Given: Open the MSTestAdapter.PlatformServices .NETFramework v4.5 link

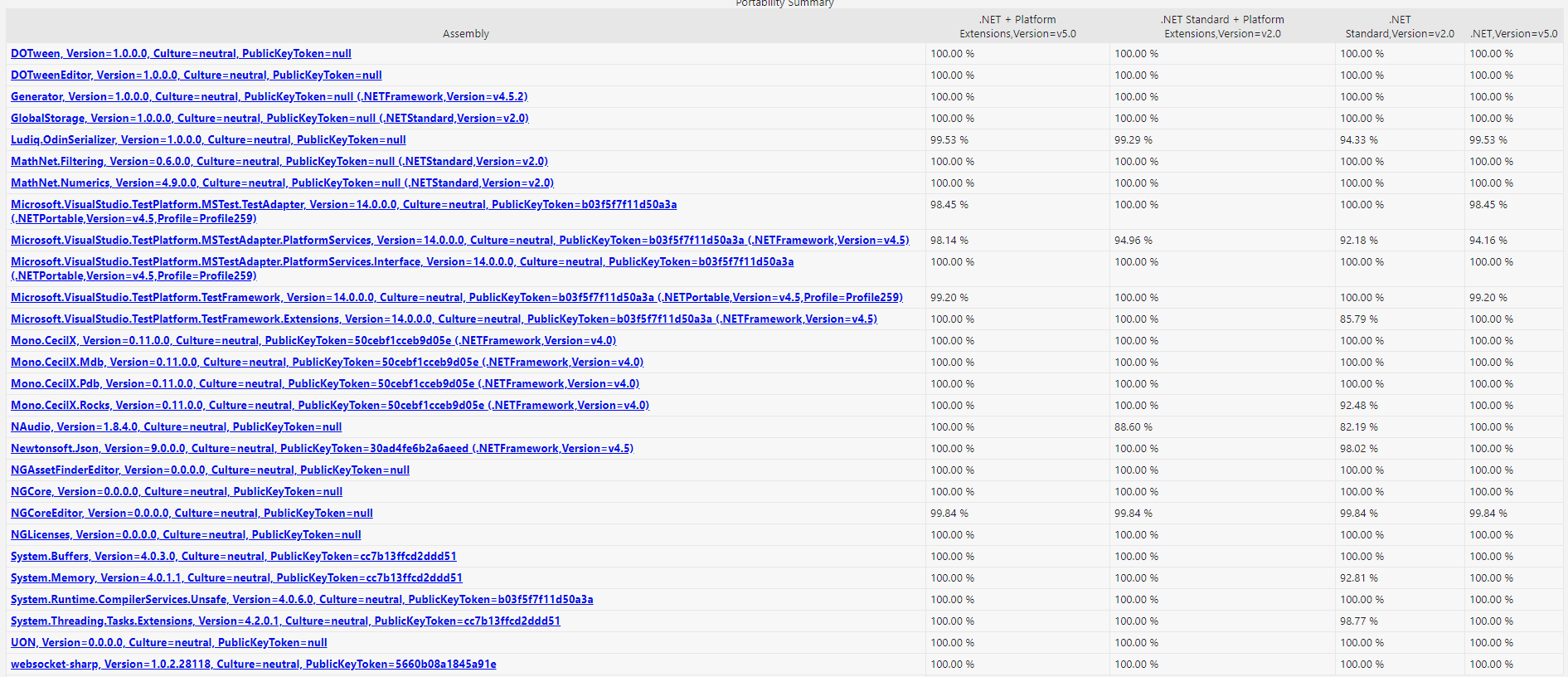Looking at the screenshot, I should (460, 241).
